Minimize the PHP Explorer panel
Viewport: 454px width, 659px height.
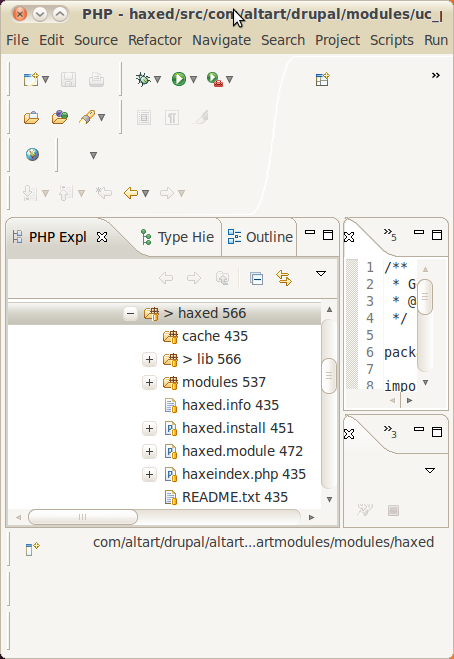pos(310,232)
